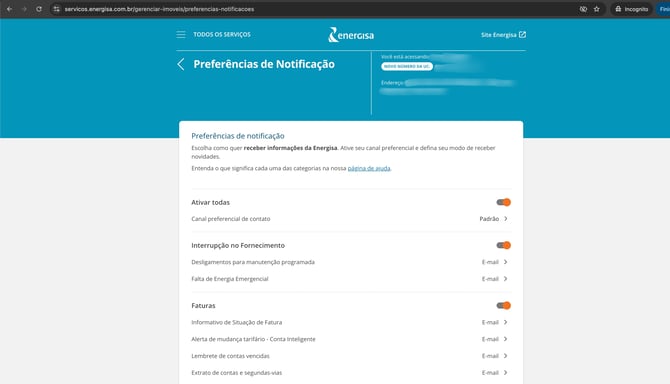The height and width of the screenshot is (384, 670).
Task: Click the tracking protection eye icon
Action: (583, 9)
